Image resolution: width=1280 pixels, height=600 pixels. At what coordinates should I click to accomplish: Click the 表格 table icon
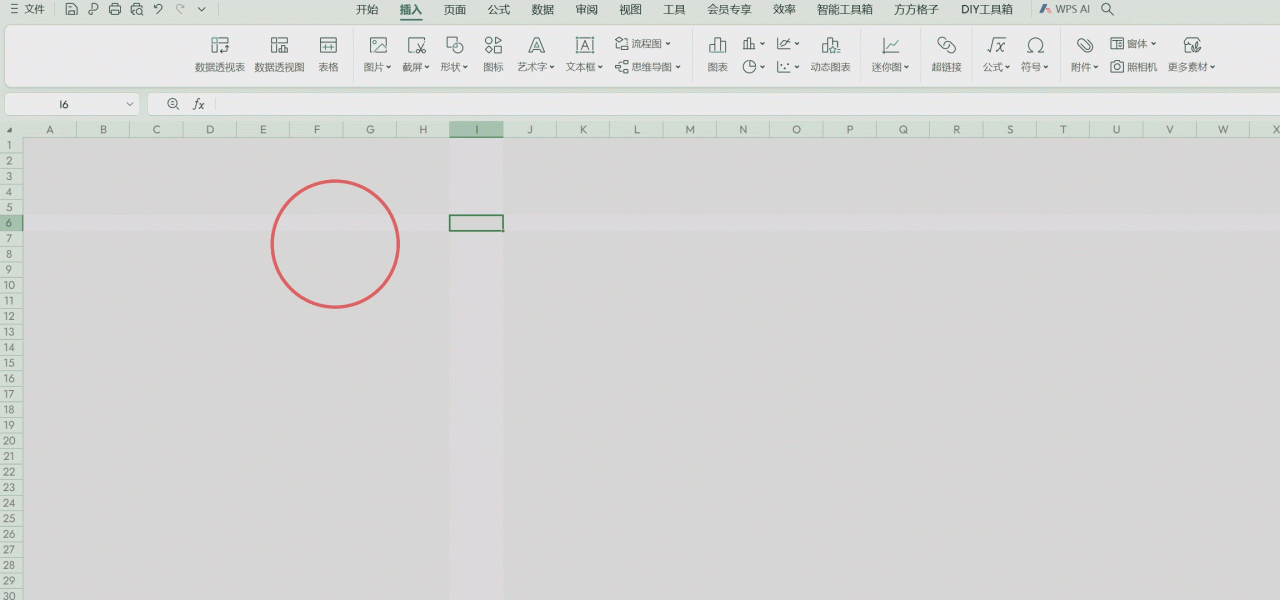pos(328,55)
